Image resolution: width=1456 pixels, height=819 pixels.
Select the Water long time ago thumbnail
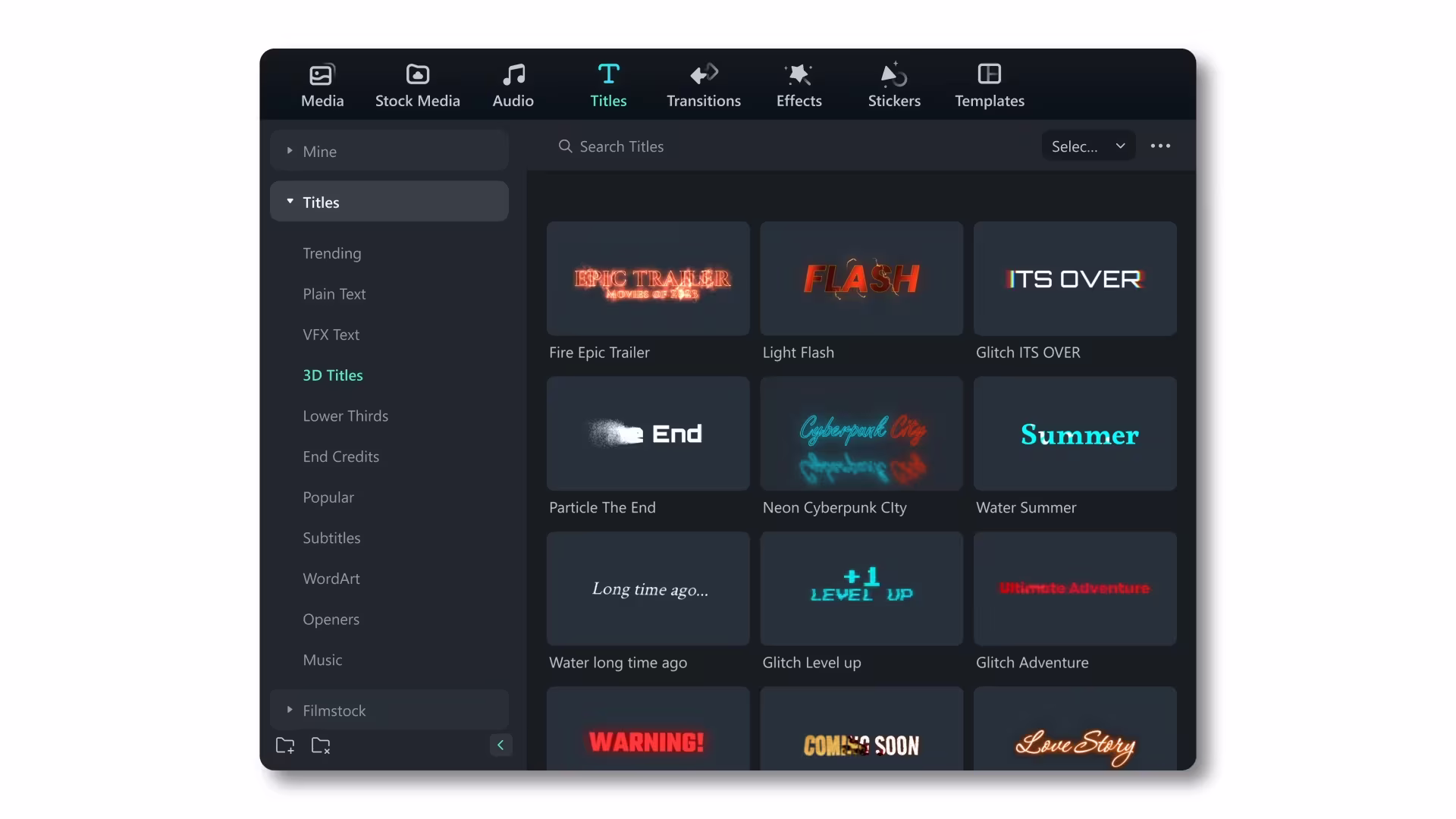(x=648, y=588)
